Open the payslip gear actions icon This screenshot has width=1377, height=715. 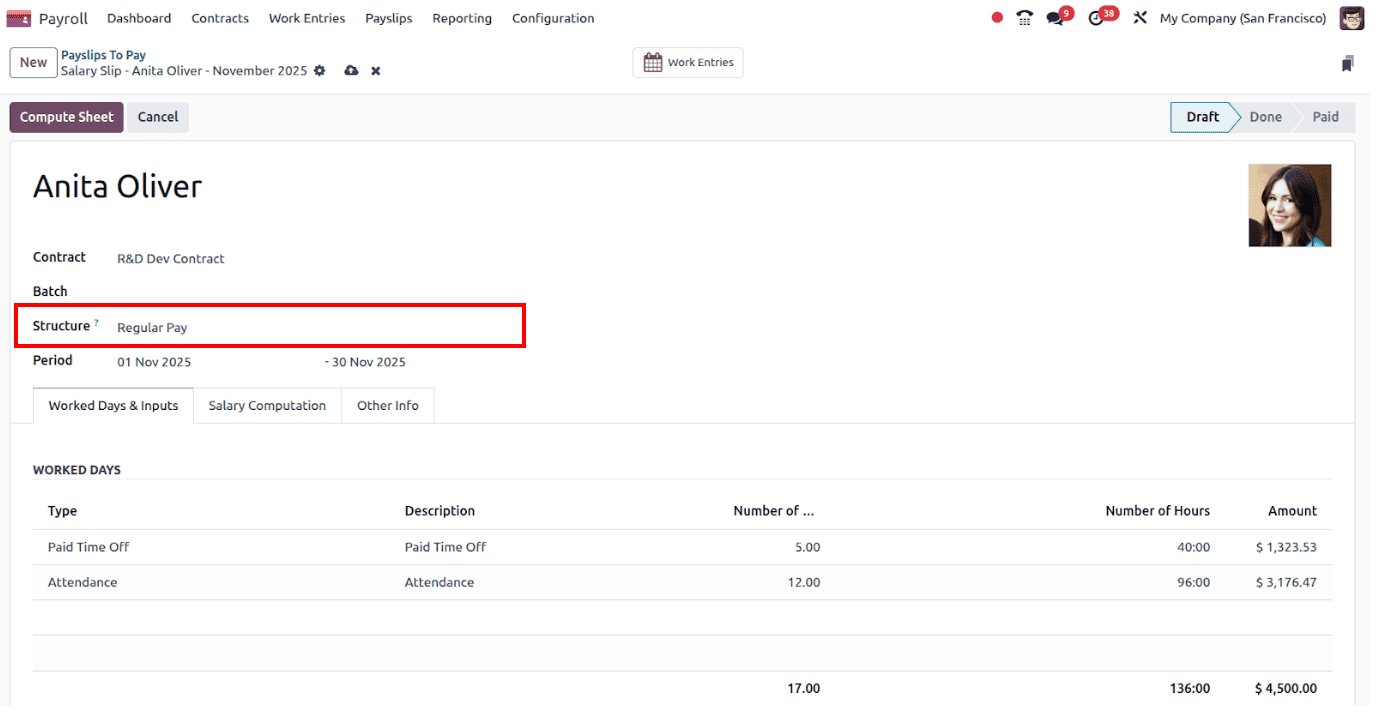point(319,70)
